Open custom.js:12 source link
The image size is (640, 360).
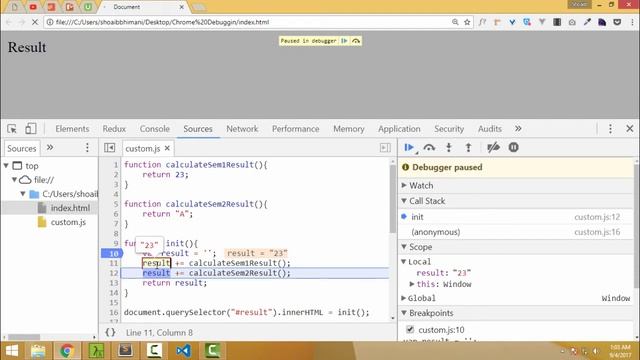pyautogui.click(x=597, y=217)
